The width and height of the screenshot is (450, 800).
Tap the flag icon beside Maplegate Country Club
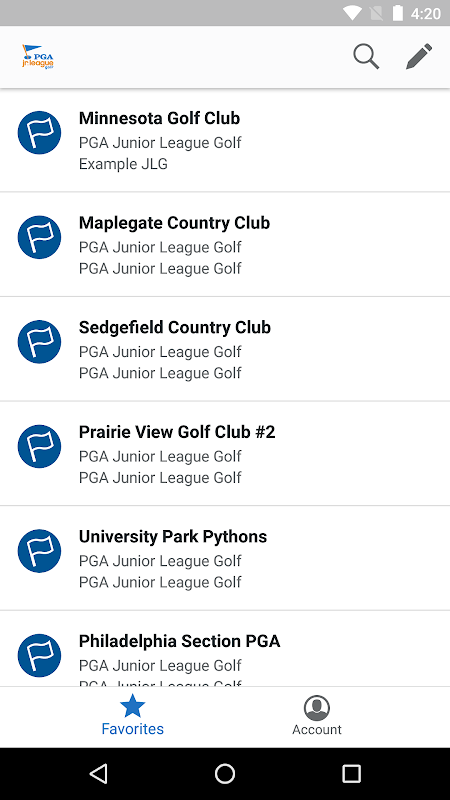coord(39,237)
